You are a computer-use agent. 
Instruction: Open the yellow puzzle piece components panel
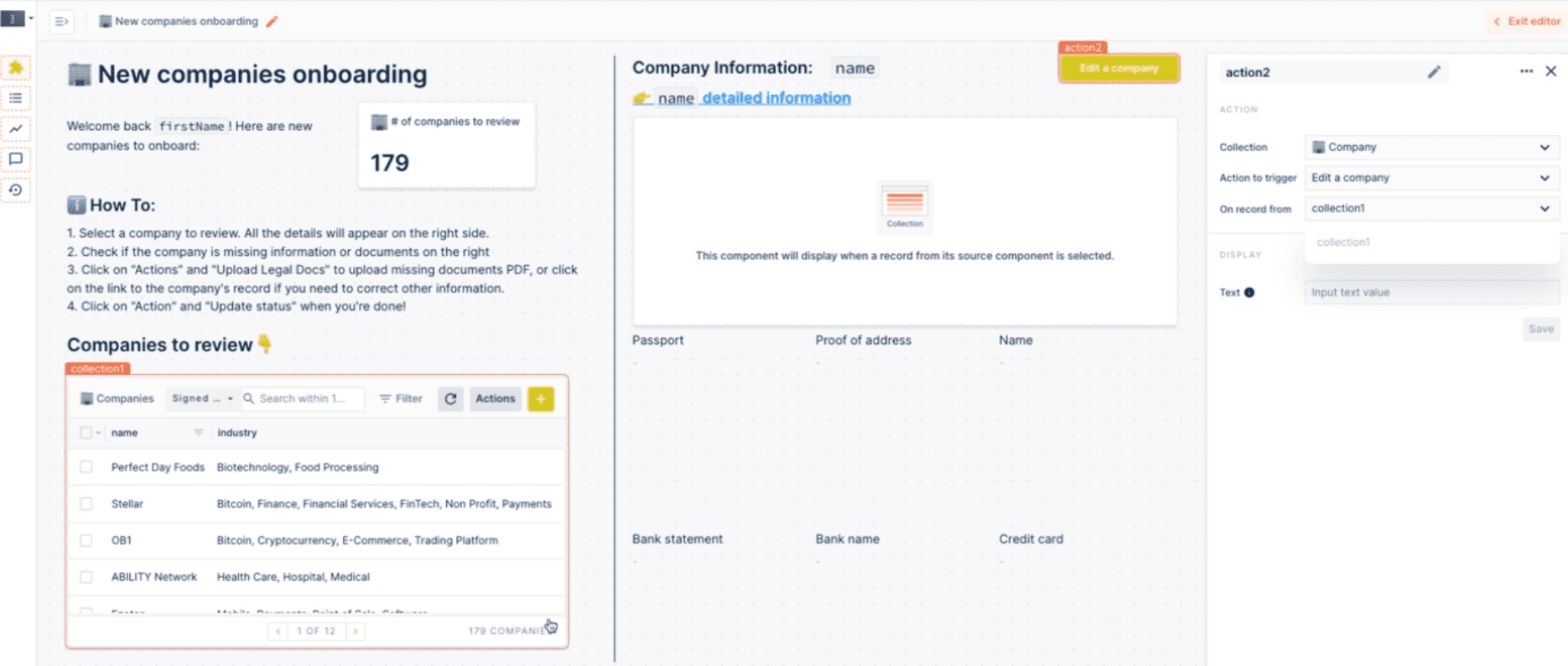[16, 68]
